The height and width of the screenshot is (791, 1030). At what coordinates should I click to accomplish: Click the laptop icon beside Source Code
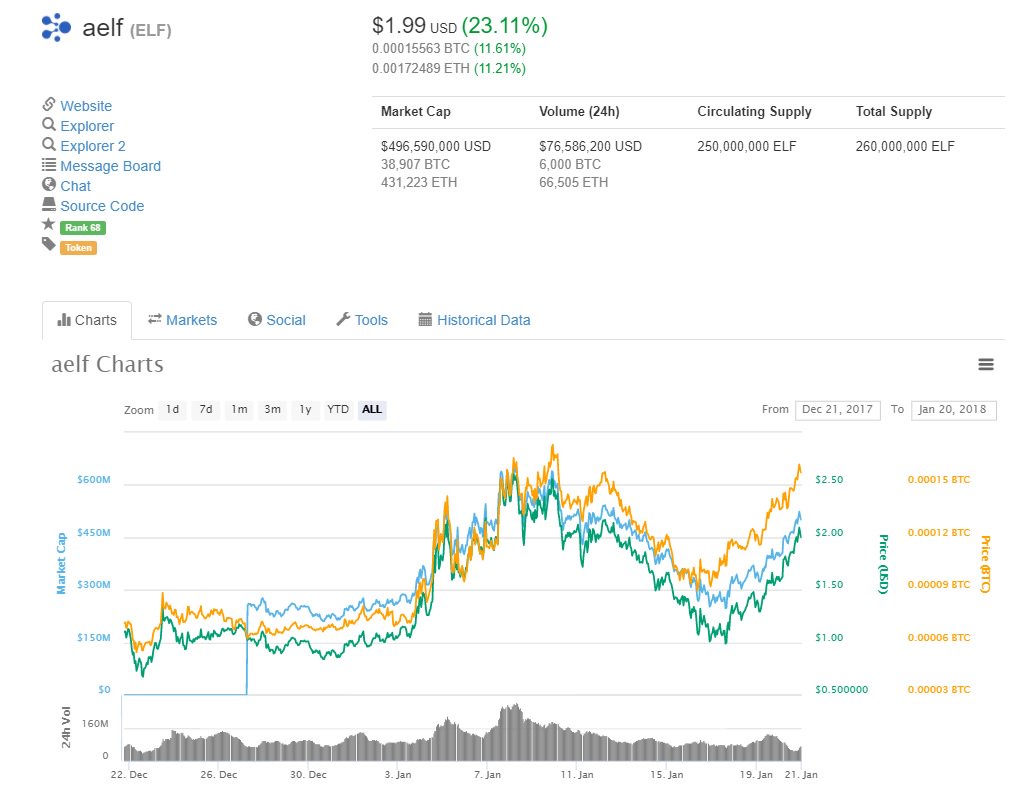pyautogui.click(x=49, y=204)
